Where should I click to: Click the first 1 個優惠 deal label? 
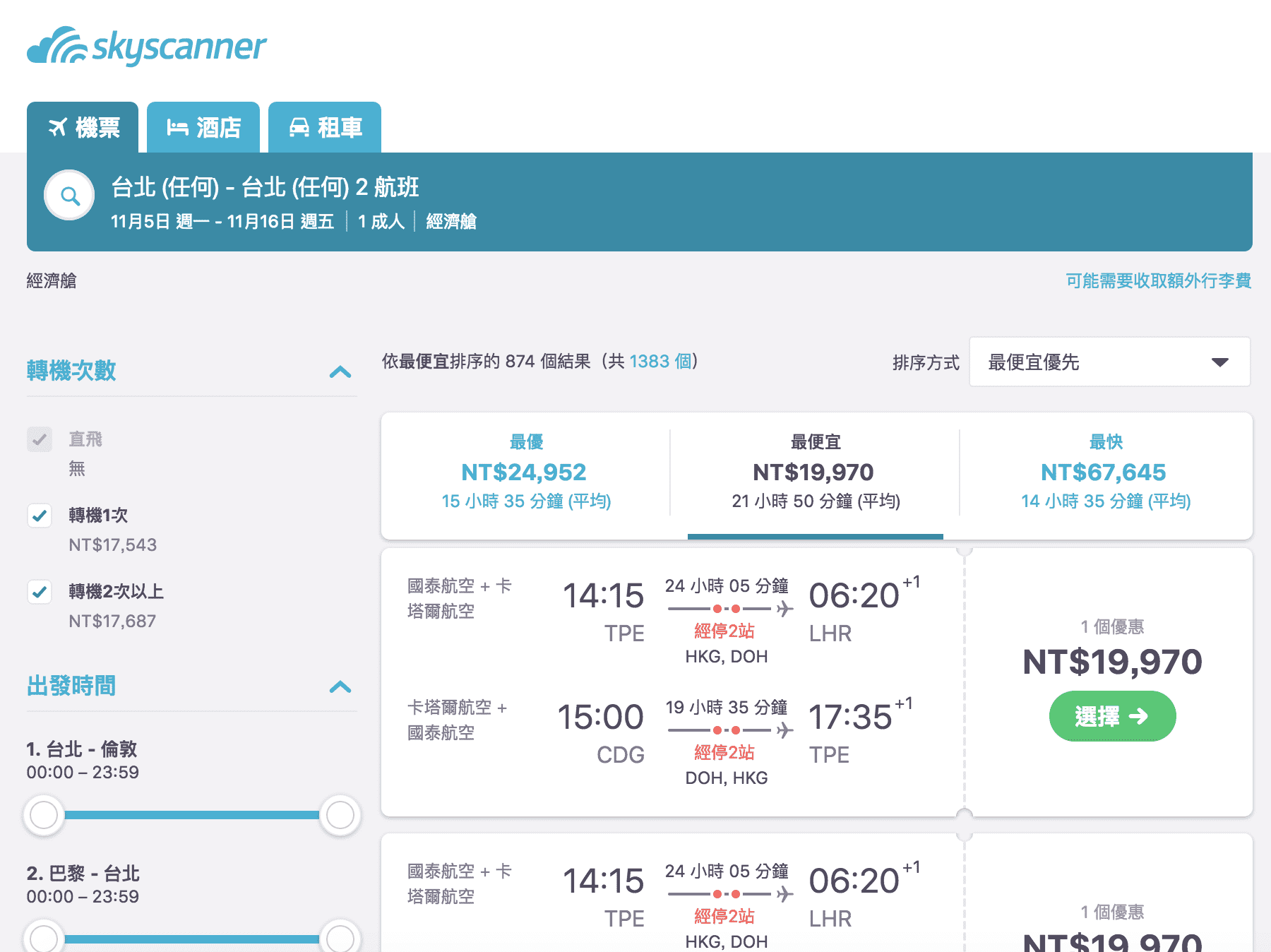click(x=1112, y=626)
